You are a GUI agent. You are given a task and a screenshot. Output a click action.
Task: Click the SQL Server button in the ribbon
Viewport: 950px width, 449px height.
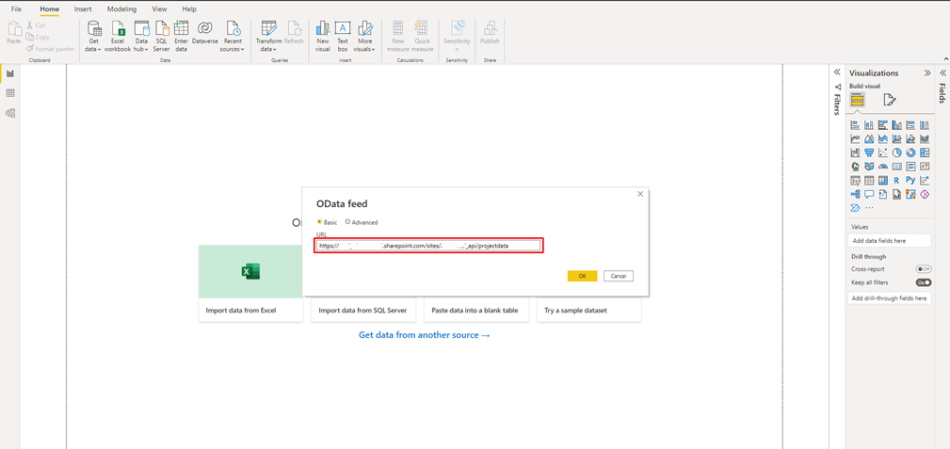(x=161, y=35)
